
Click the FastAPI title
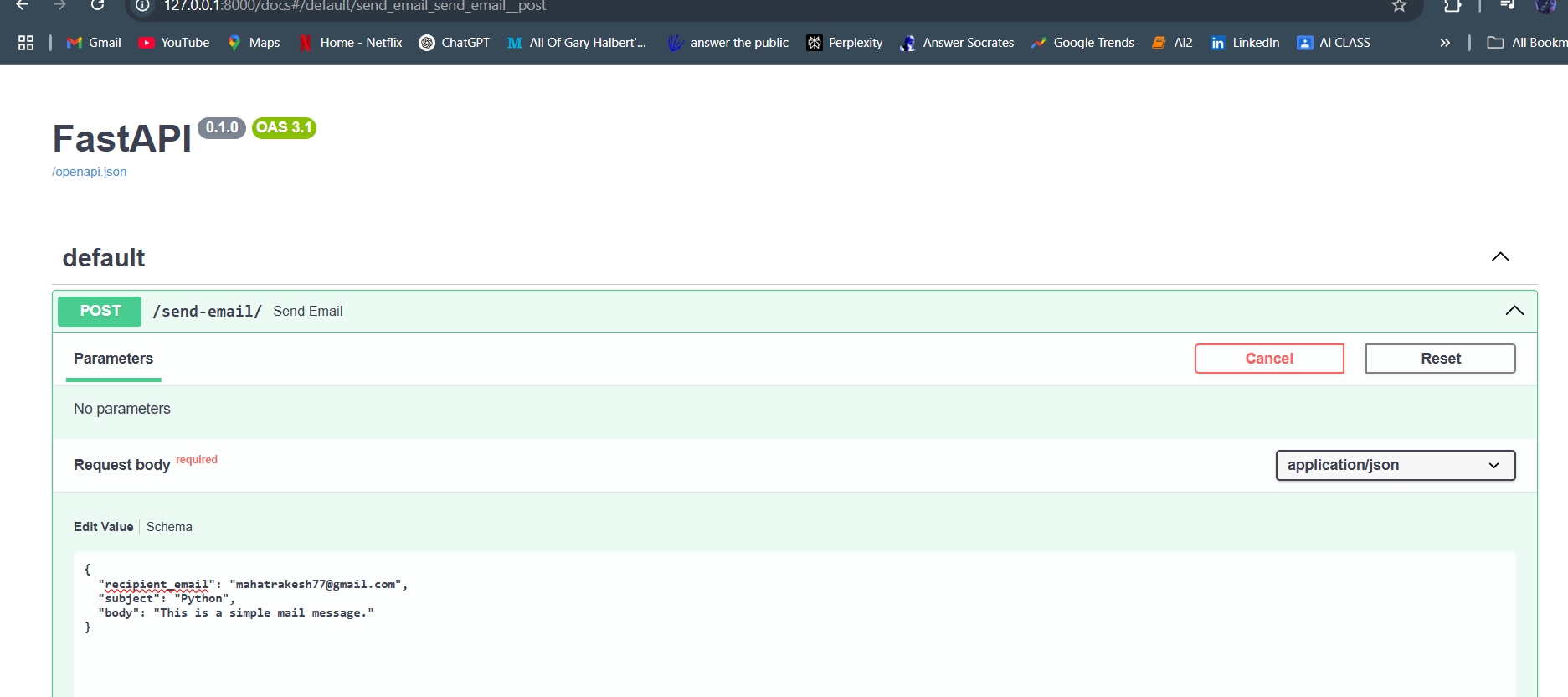pos(122,139)
